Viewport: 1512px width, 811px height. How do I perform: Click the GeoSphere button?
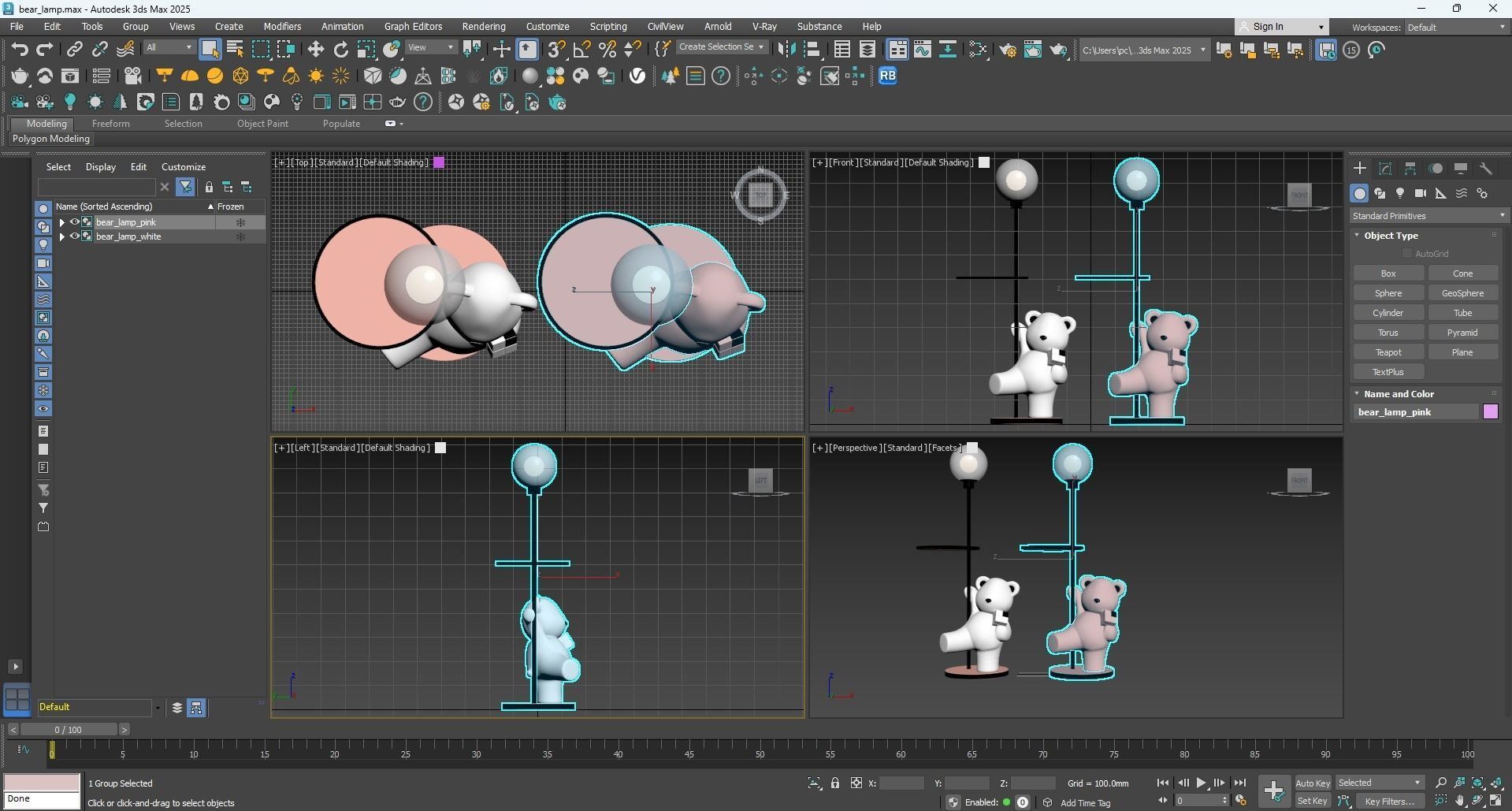coord(1463,293)
